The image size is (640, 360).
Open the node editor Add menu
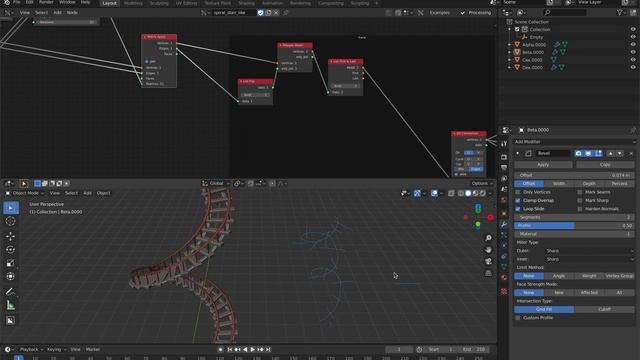click(57, 13)
